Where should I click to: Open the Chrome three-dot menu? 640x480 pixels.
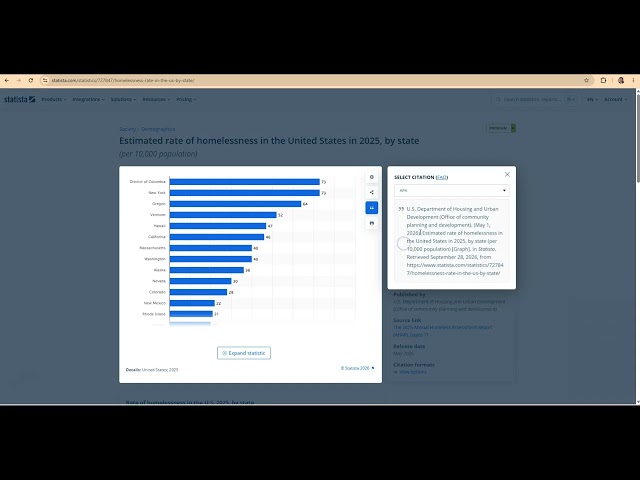click(633, 80)
